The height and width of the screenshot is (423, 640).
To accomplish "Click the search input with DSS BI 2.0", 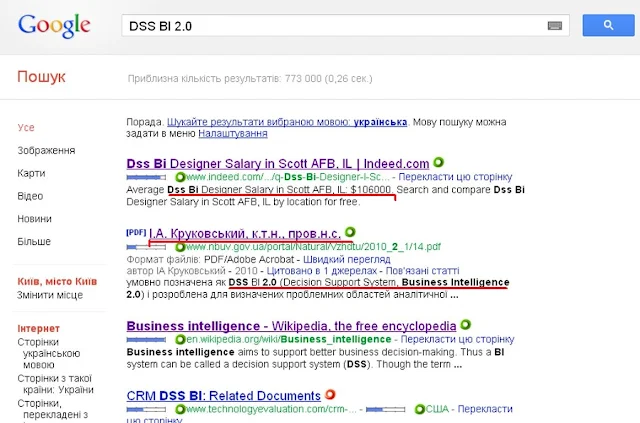I will [x=345, y=26].
